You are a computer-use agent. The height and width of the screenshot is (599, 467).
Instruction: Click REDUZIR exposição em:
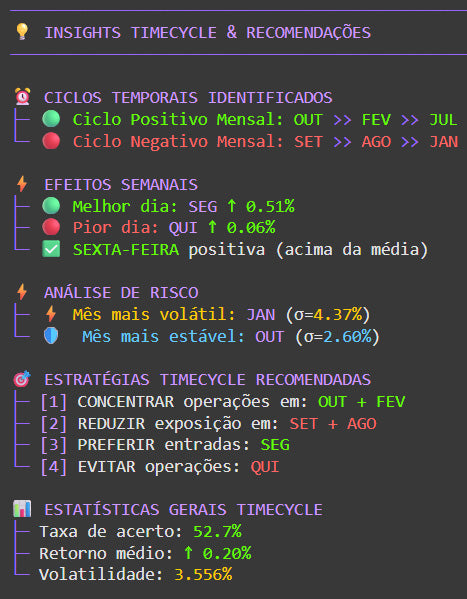pyautogui.click(x=178, y=424)
